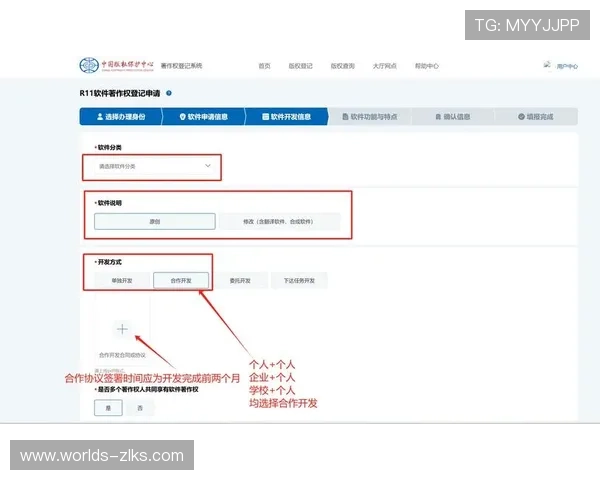Switch to the 软件开发信息 step tab
600x480 pixels.
[286, 116]
